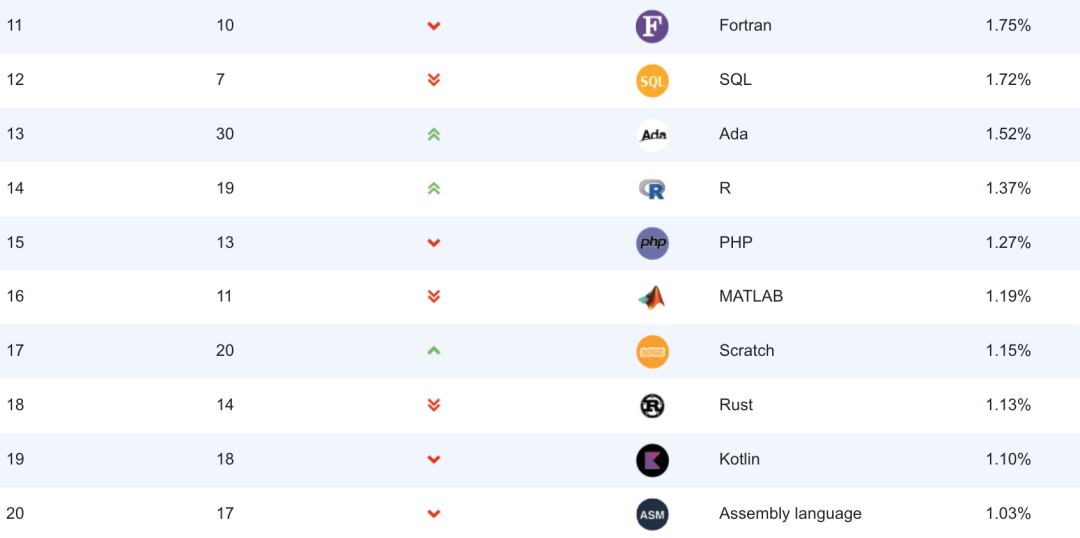Click the red down arrow in Fortran row
Viewport: 1080px width, 538px height.
pyautogui.click(x=433, y=26)
